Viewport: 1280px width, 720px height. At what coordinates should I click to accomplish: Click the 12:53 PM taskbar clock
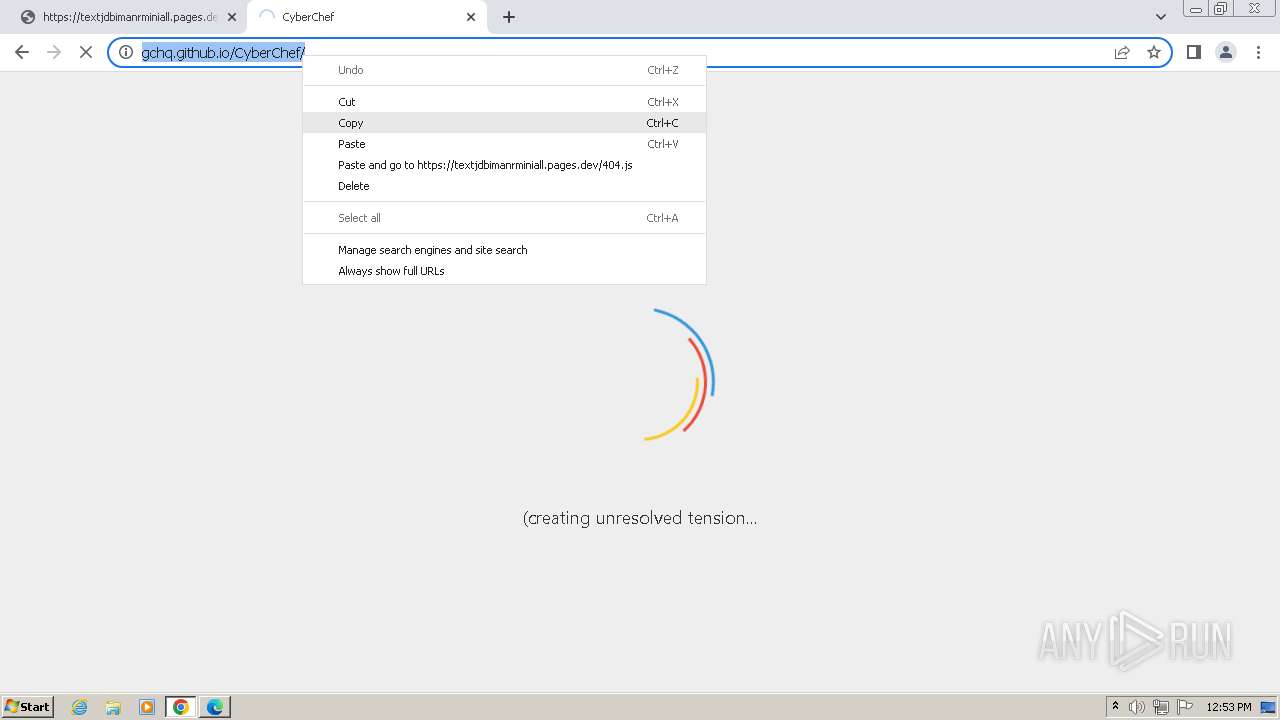[x=1229, y=707]
